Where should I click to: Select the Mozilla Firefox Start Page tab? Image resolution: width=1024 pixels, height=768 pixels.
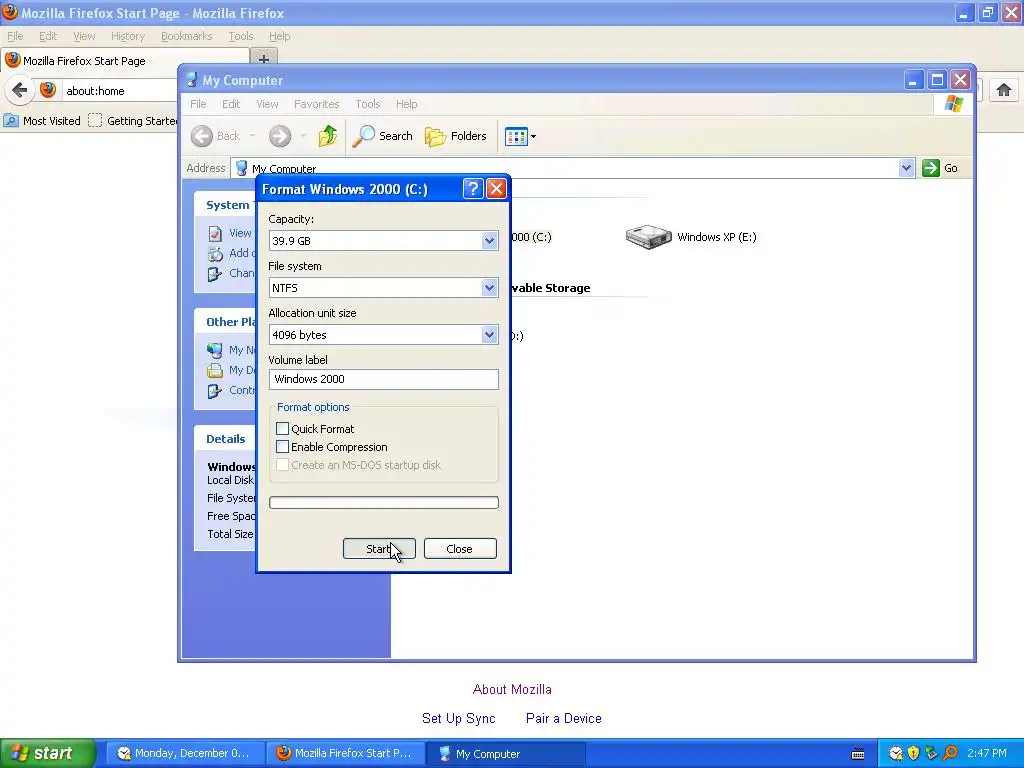(x=125, y=61)
